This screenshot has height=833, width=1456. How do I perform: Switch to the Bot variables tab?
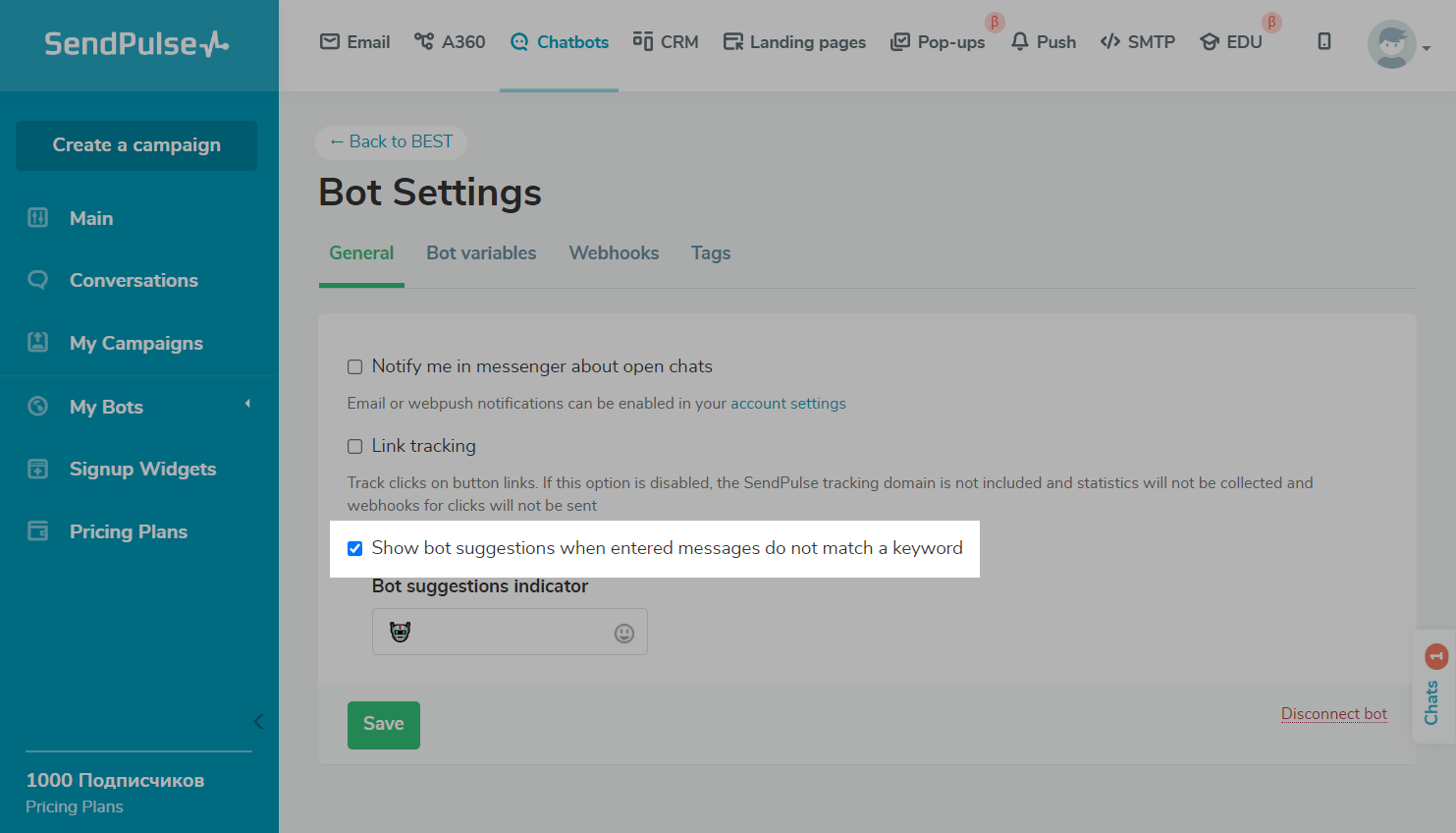[x=481, y=253]
